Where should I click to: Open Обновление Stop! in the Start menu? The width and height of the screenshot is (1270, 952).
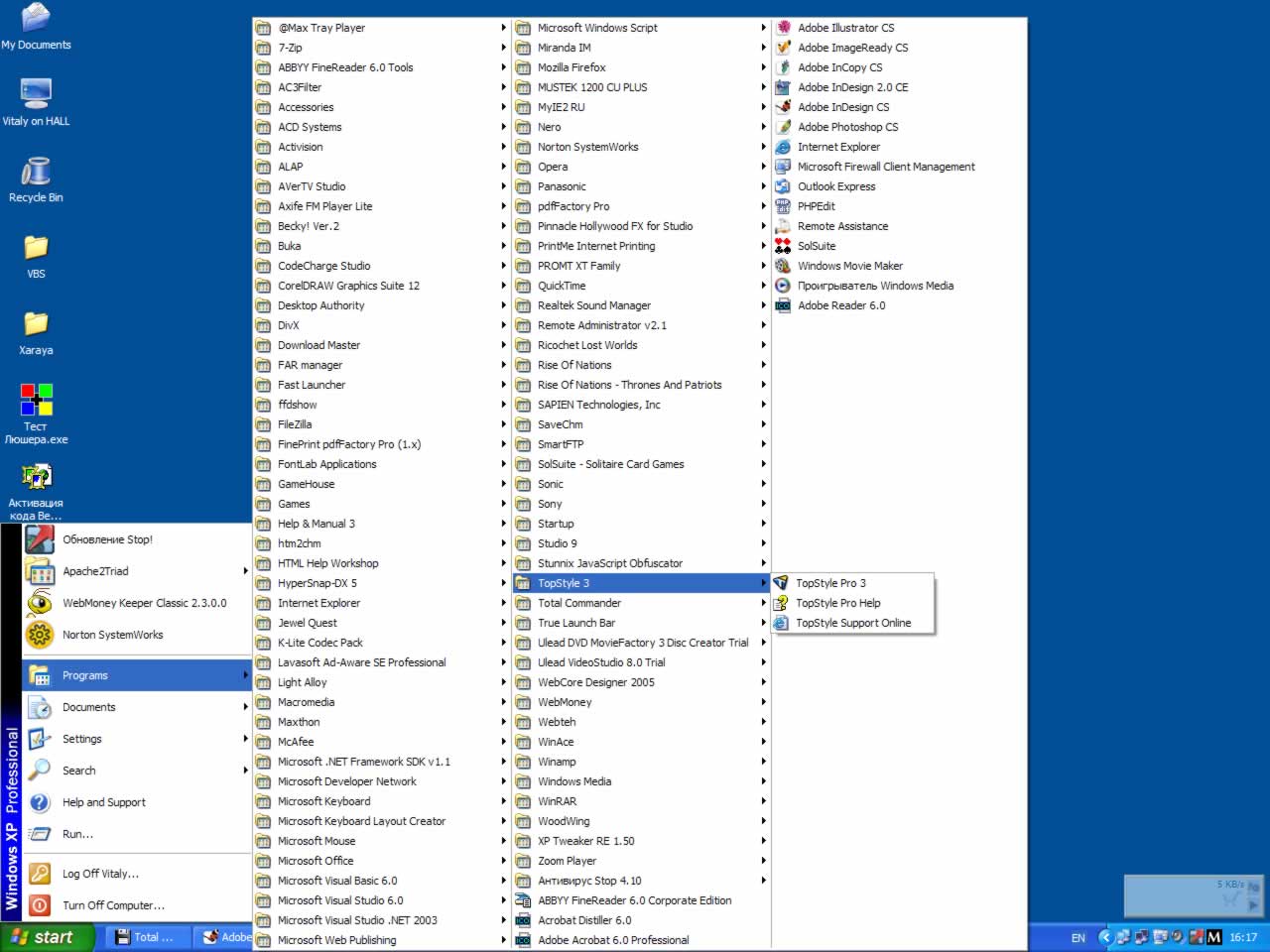coord(137,539)
